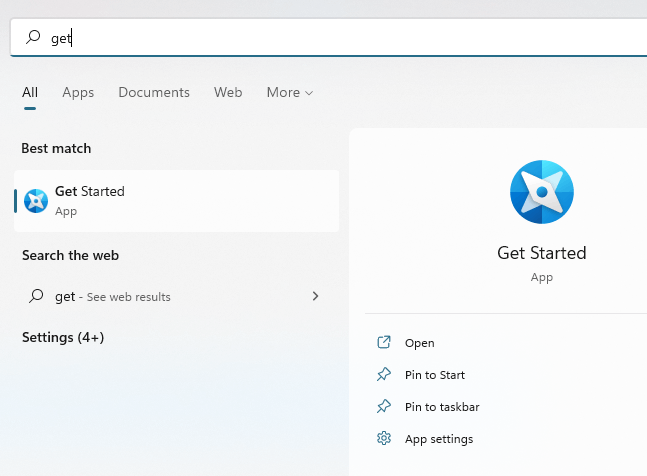The height and width of the screenshot is (476, 647).
Task: Click the web search magnifier icon
Action: (x=36, y=296)
